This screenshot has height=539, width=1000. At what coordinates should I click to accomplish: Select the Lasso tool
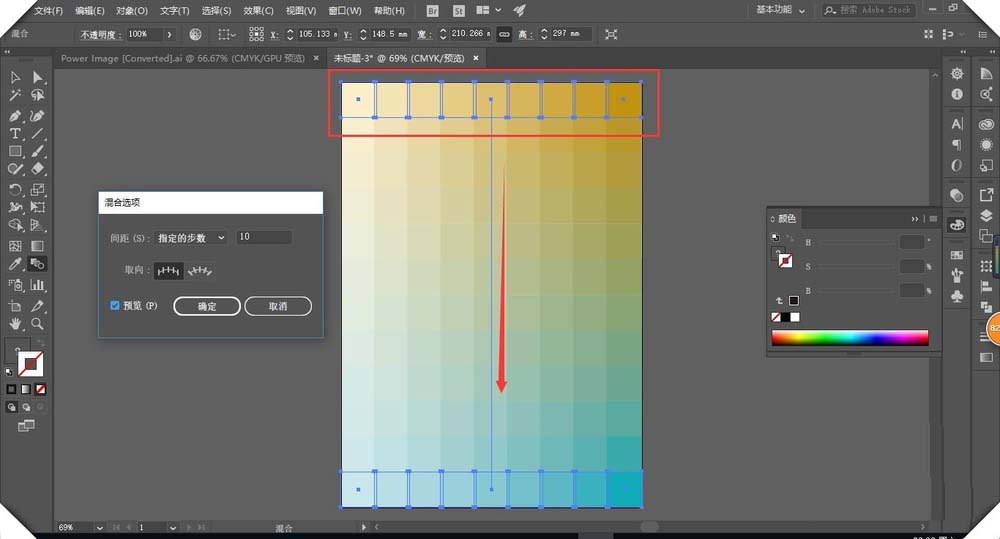[x=38, y=95]
